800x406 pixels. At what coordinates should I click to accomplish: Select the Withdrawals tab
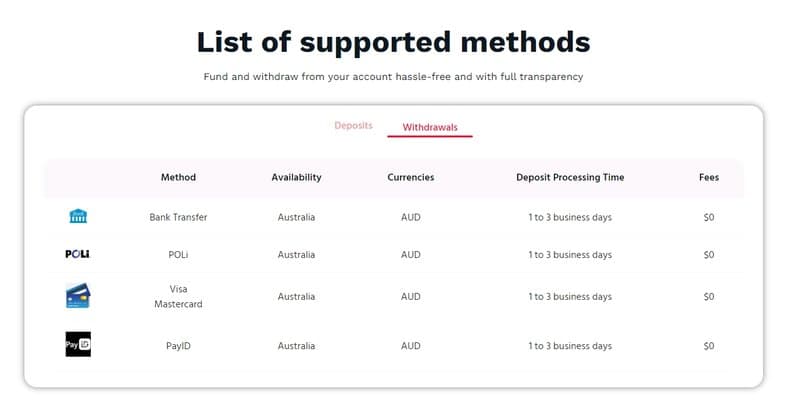coord(430,128)
